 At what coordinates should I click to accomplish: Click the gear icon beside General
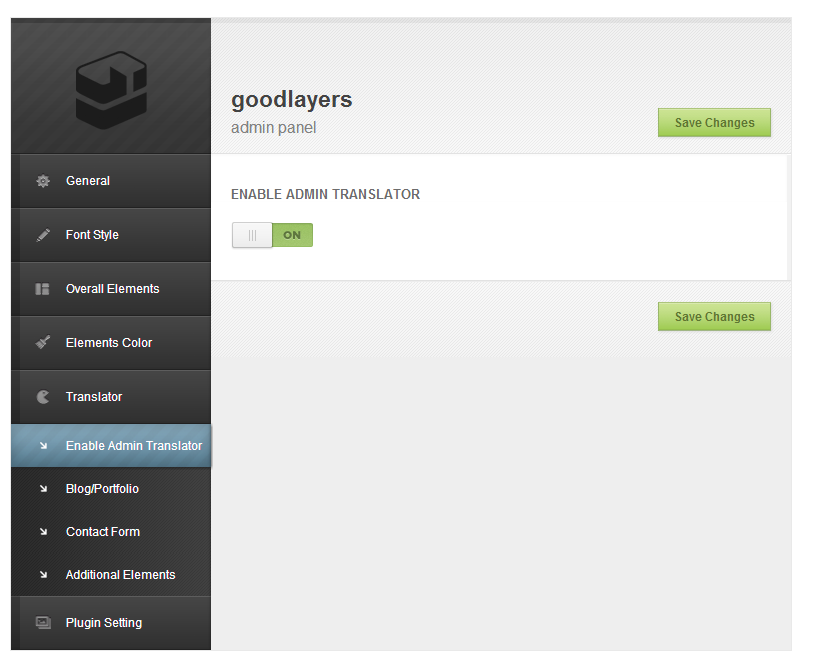click(43, 181)
